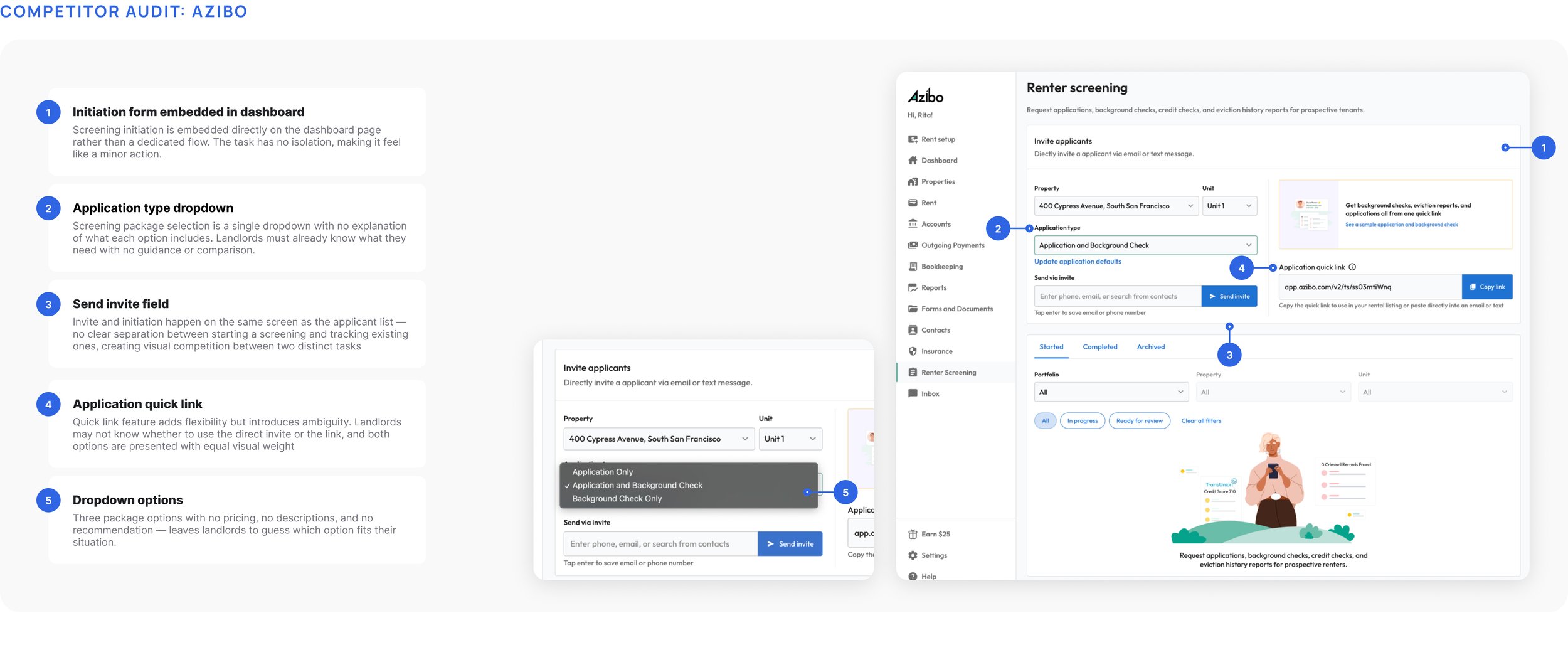Switch to the Archived tab
Image resolution: width=1568 pixels, height=672 pixels.
[1151, 347]
